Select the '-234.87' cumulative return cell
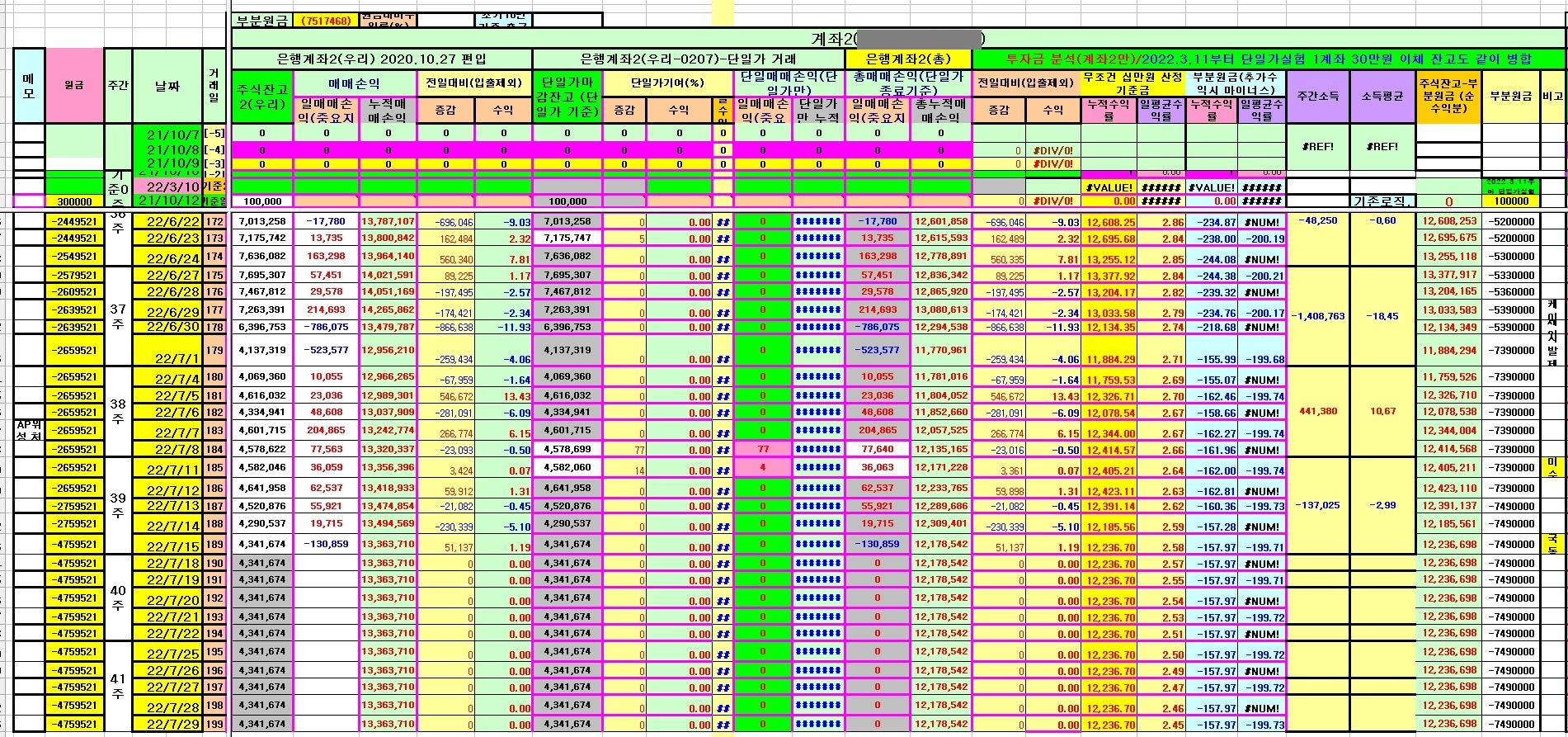Image resolution: width=1568 pixels, height=737 pixels. click(1212, 222)
